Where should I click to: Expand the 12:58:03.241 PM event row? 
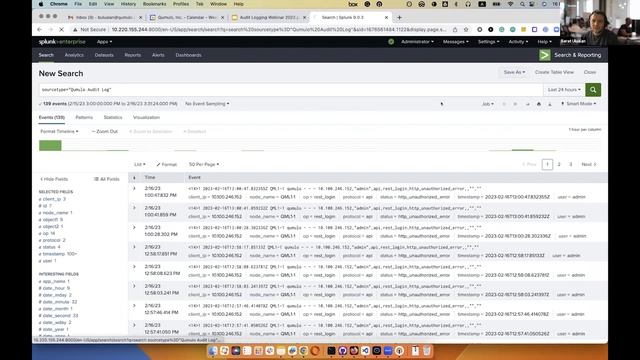134,286
